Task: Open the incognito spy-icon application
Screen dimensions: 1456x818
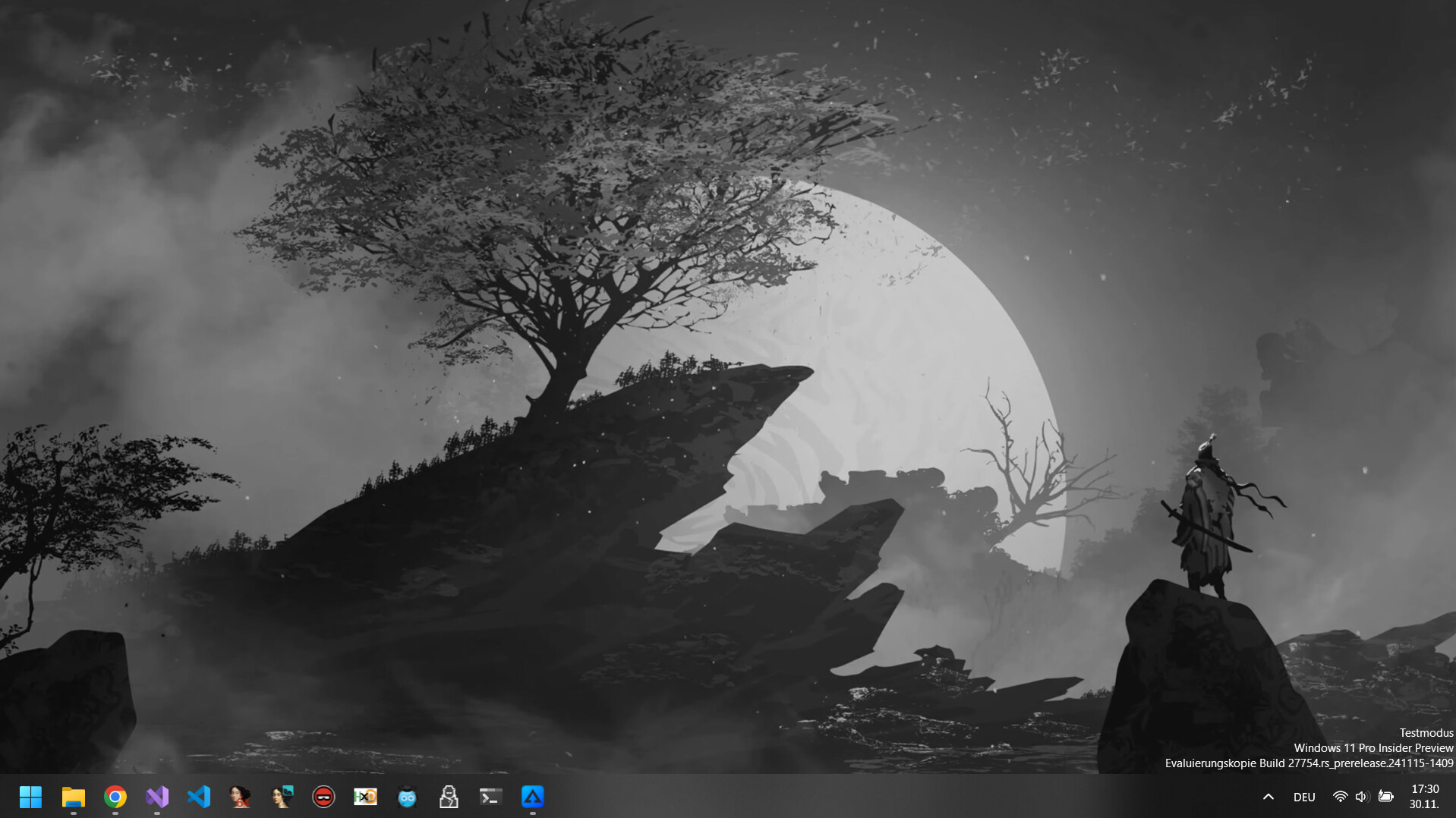Action: (449, 797)
